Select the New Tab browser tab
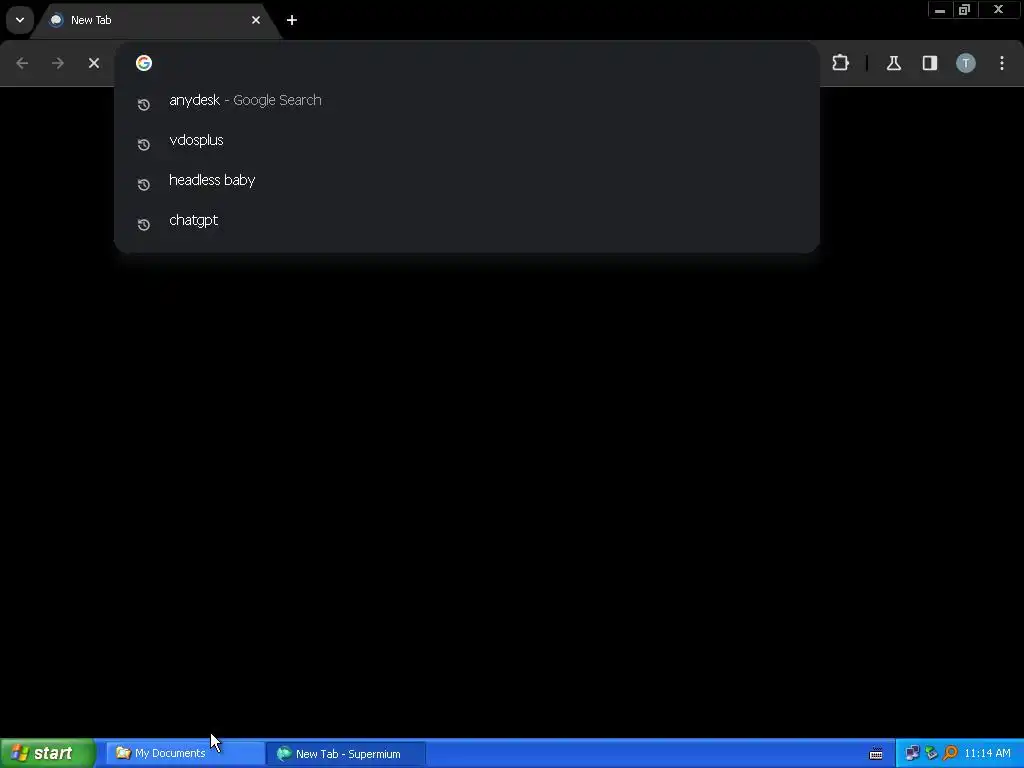Screen dimensions: 1024x768 [155, 20]
